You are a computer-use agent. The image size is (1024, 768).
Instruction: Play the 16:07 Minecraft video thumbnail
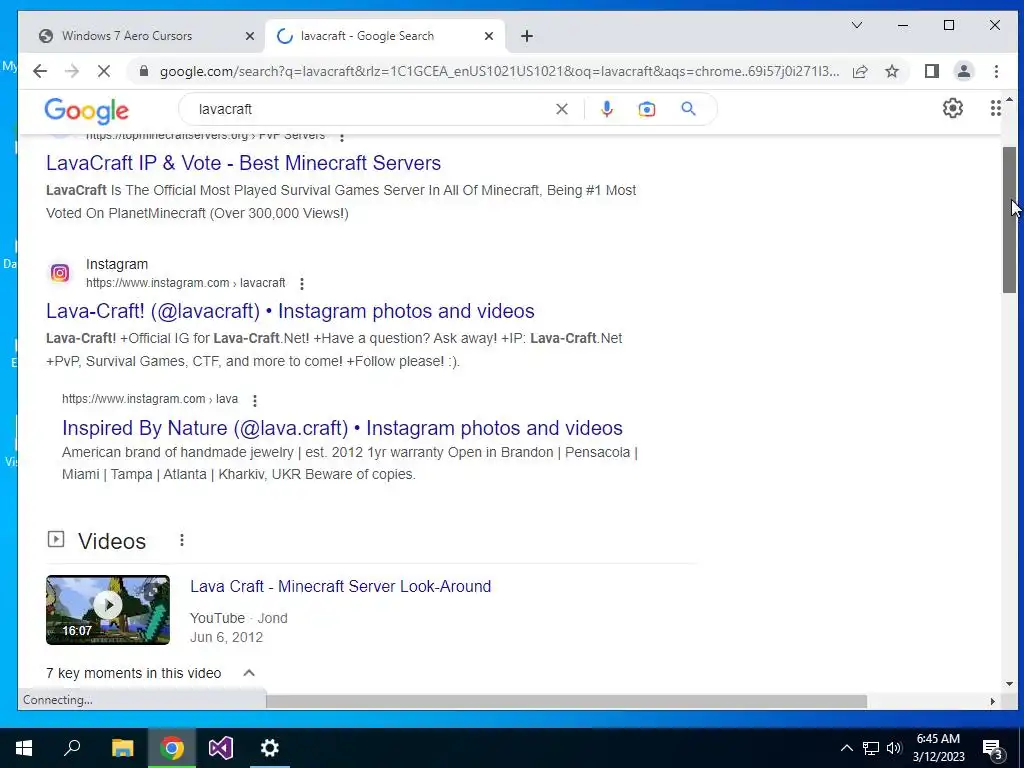(x=108, y=609)
